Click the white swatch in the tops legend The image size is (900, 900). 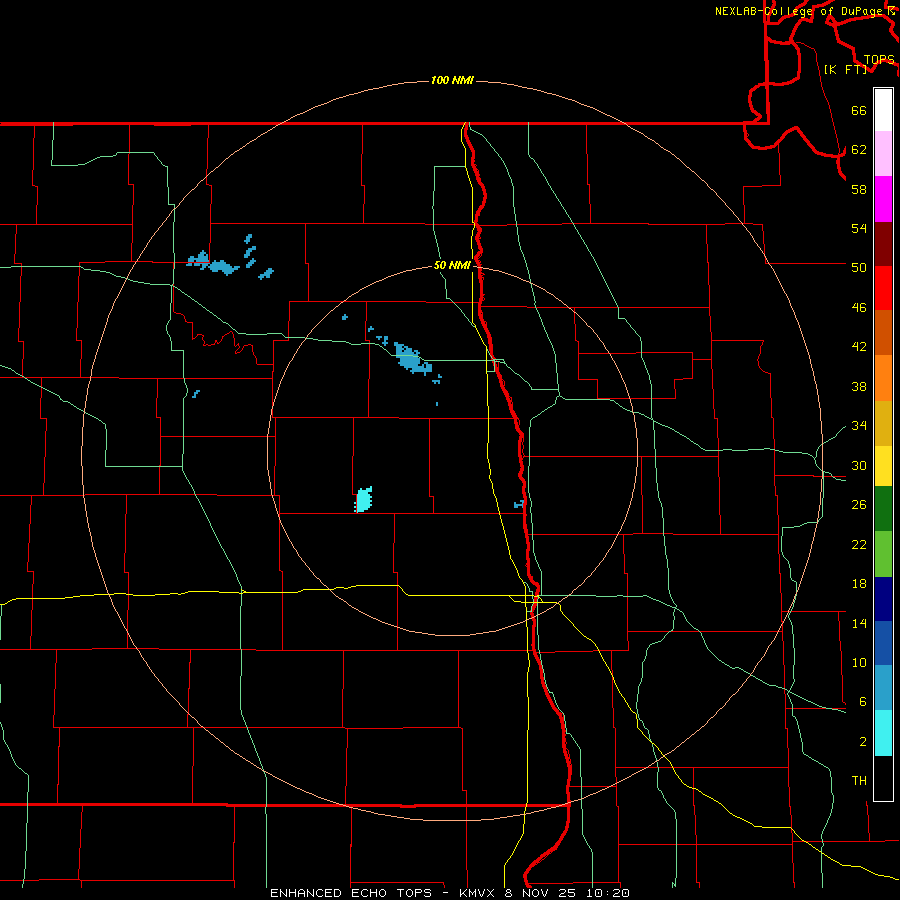click(883, 110)
